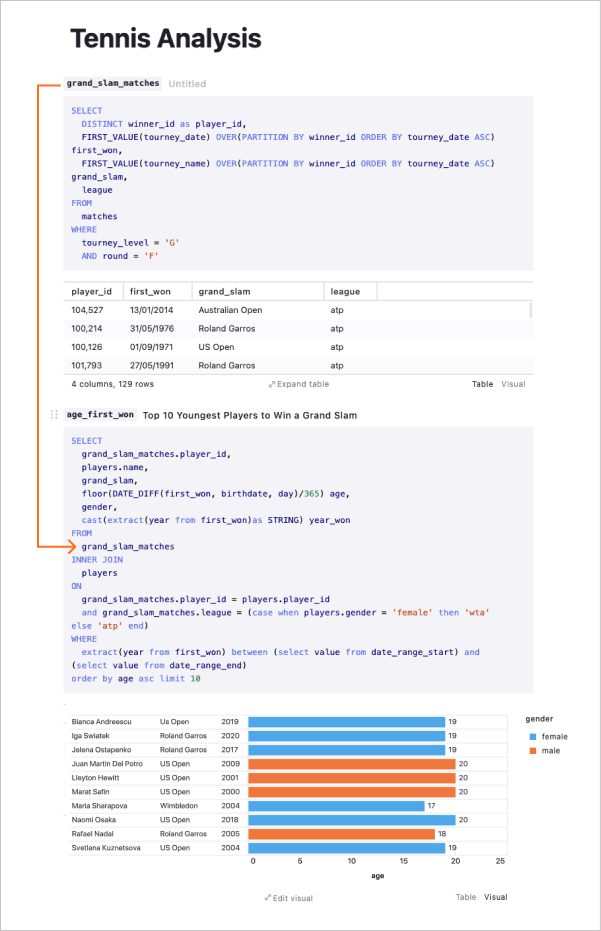Click the grand_slam_matches cell name tag

point(113,83)
